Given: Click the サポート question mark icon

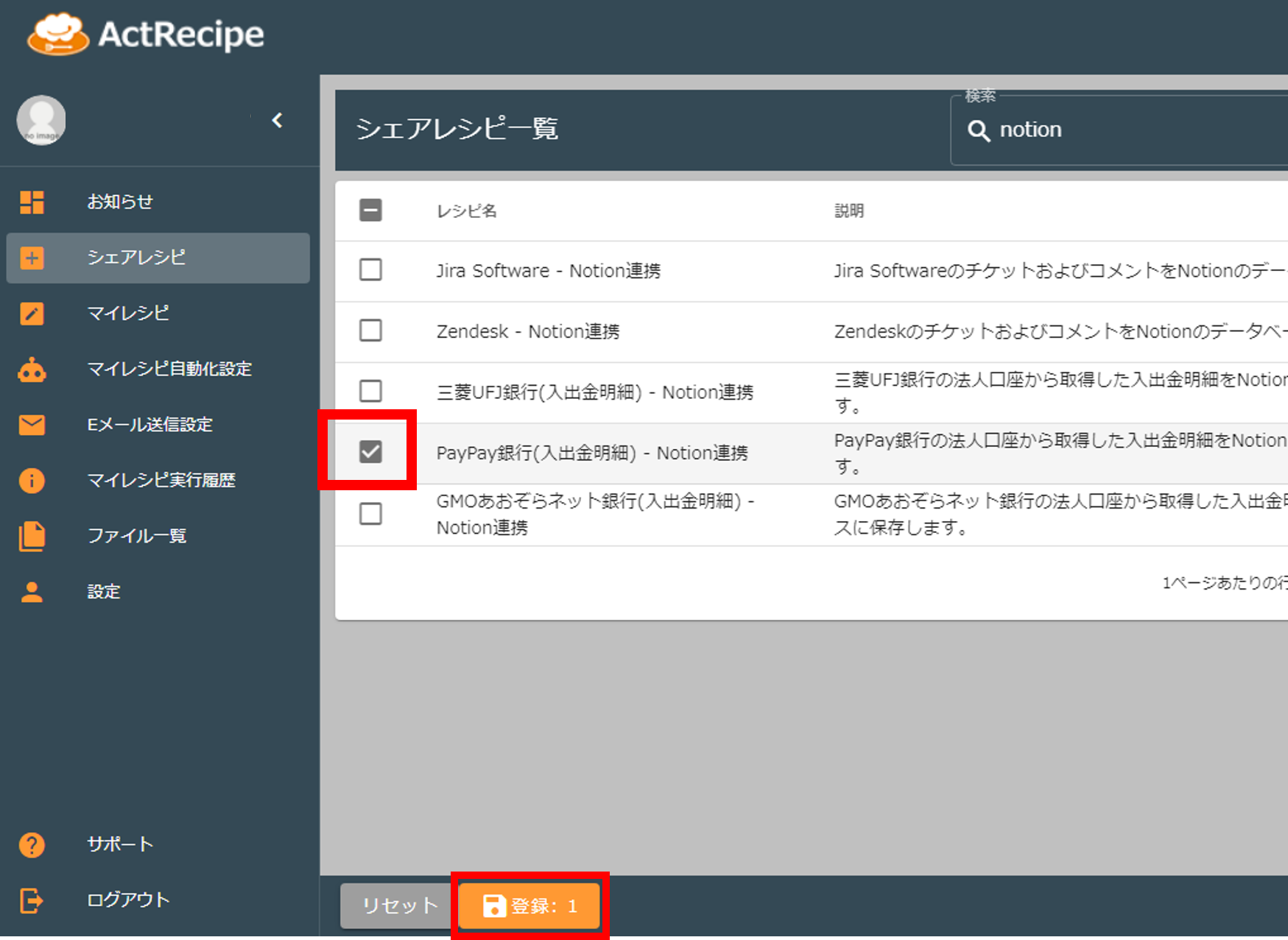Looking at the screenshot, I should 32,844.
